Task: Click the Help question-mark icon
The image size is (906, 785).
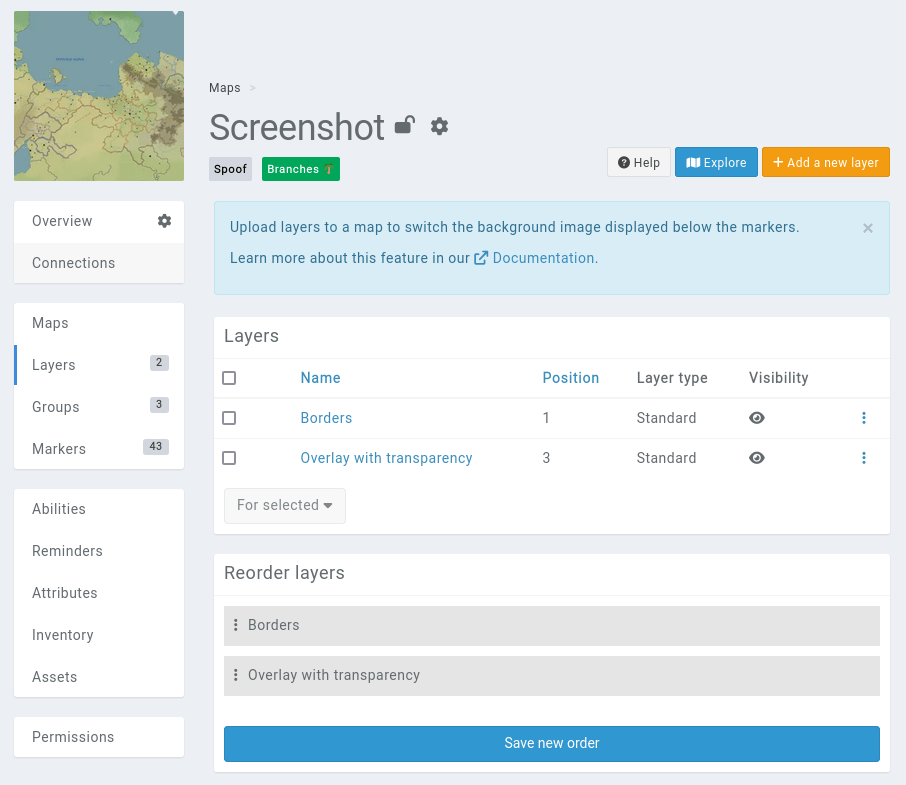Action: click(623, 162)
